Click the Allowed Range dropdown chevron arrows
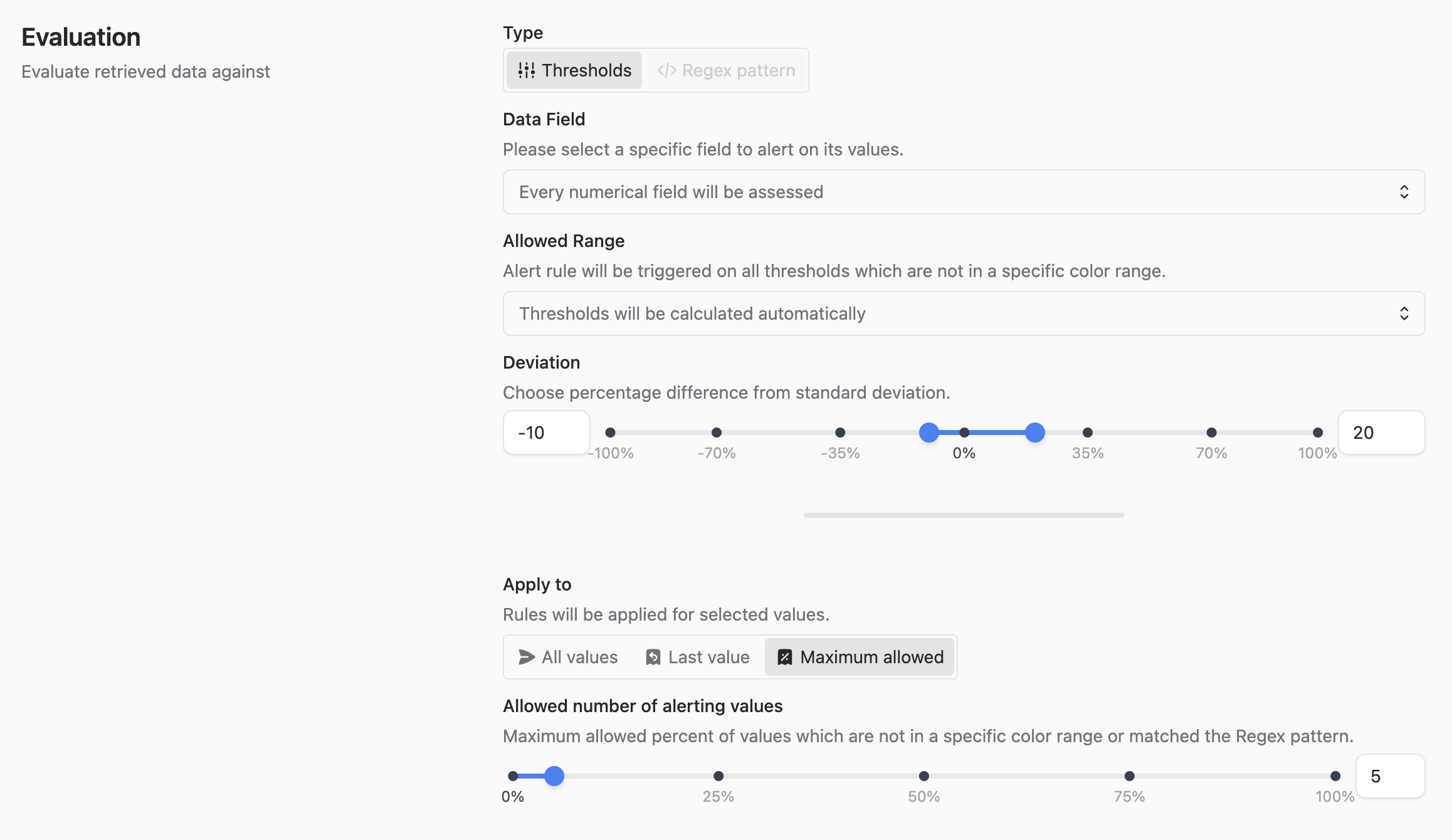This screenshot has height=840, width=1452. coord(1404,313)
